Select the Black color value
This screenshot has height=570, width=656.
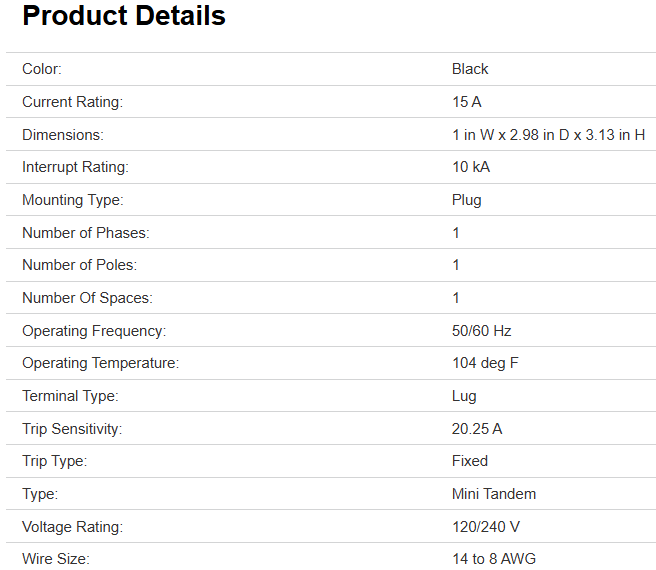[470, 69]
